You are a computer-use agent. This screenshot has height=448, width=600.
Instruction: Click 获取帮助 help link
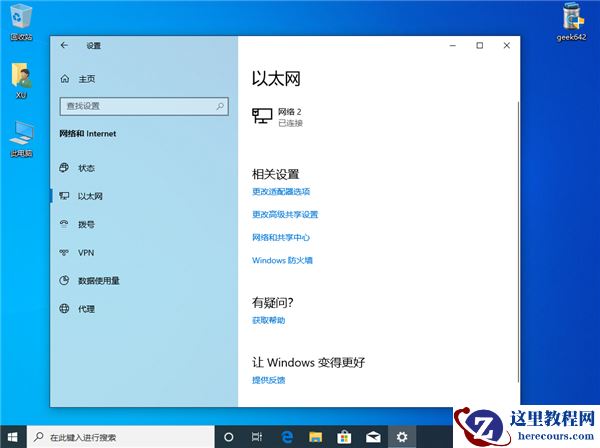pos(269,320)
